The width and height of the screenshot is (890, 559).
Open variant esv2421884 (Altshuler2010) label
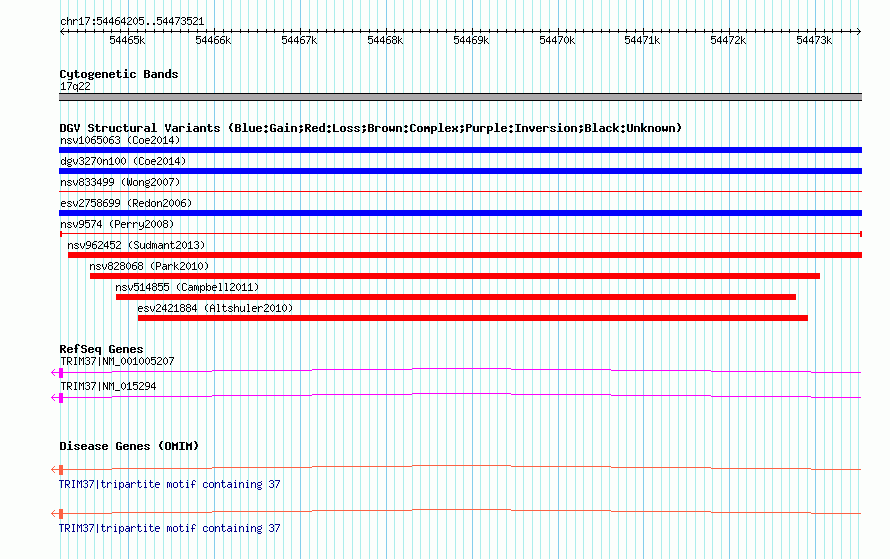[215, 308]
